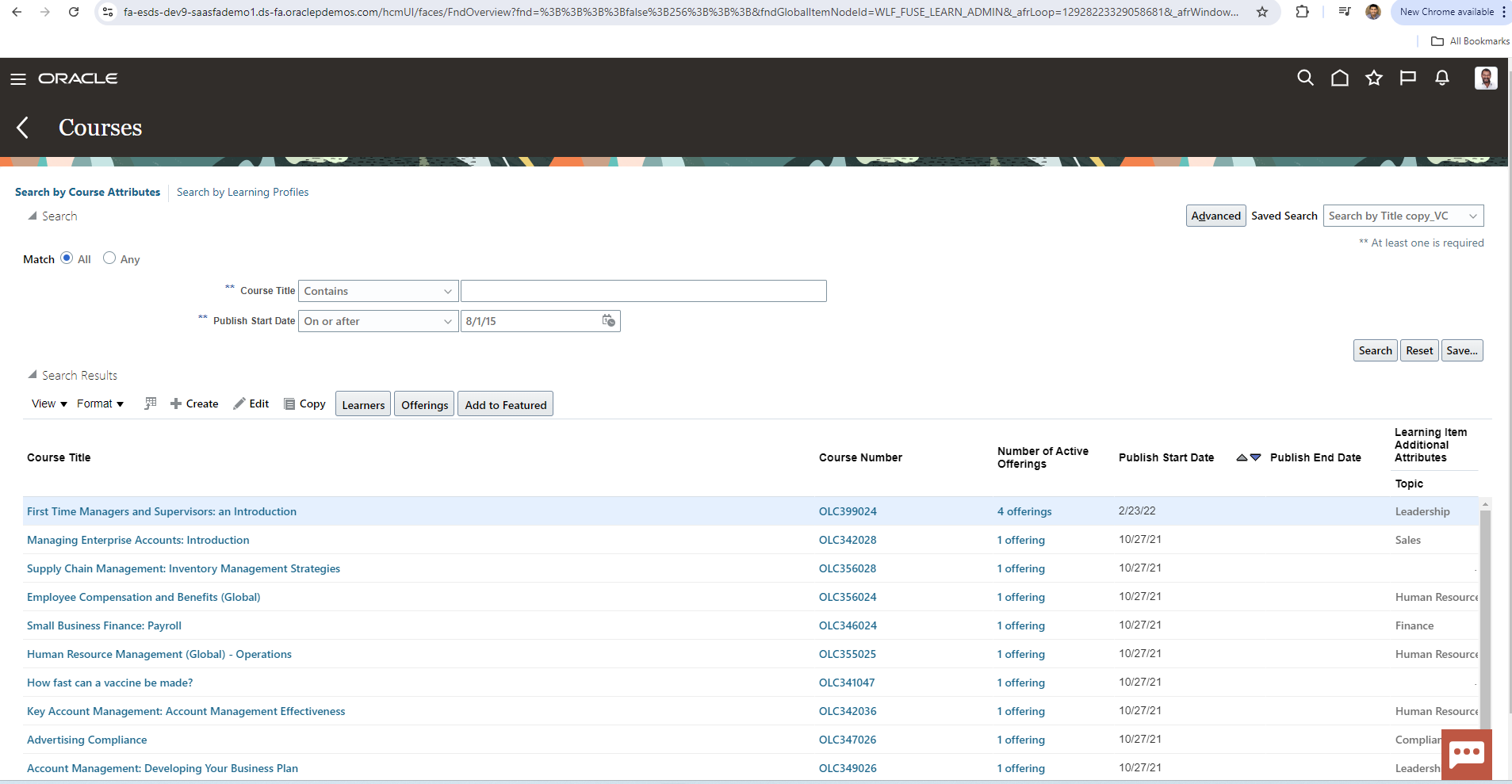Click the back arrow beside Courses

(x=23, y=127)
